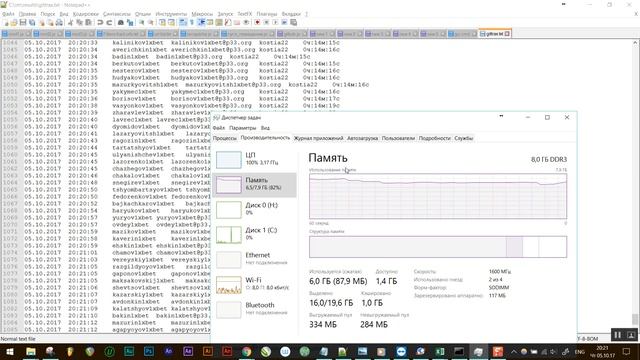Viewport: 640px width, 360px height.
Task: Copy selection using Notepad++ toolbar icon
Action: coord(79,22)
